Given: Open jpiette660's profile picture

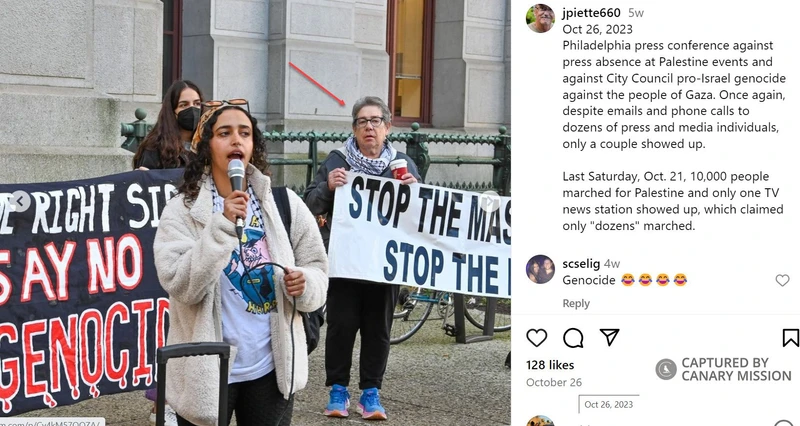Looking at the screenshot, I should (540, 18).
